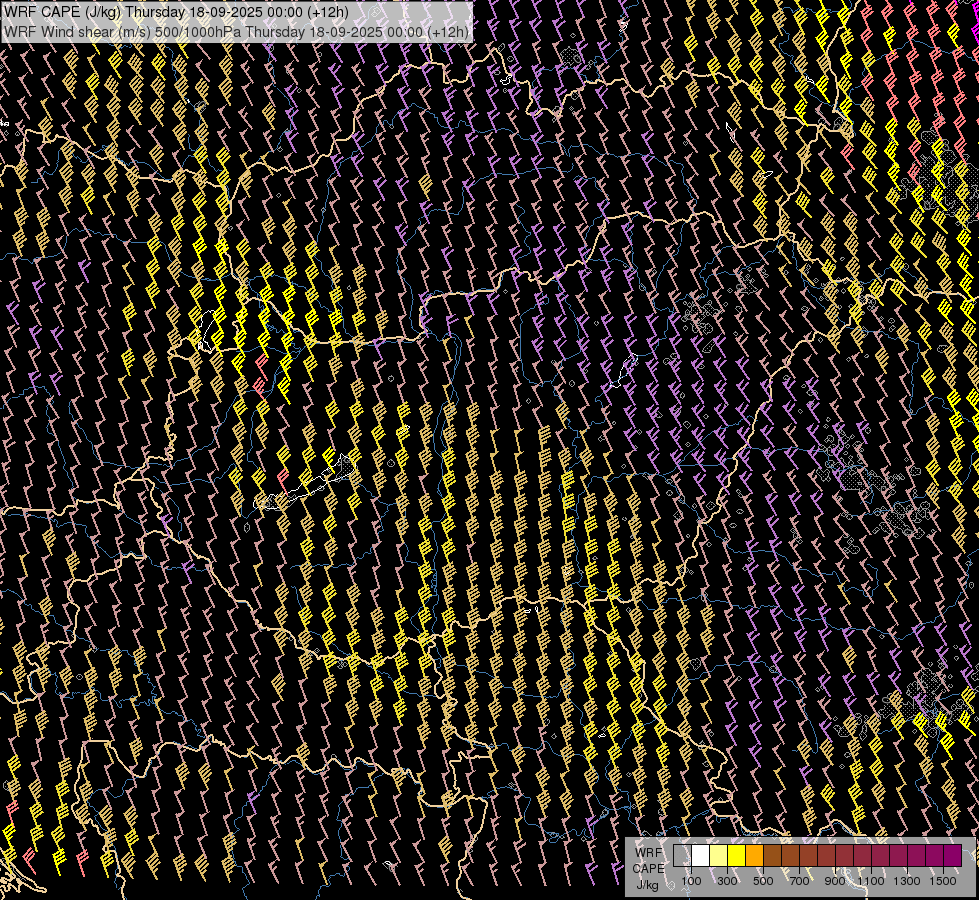
Task: Click the magenta above-1500 J/kg legend swatch
Action: 952,856
